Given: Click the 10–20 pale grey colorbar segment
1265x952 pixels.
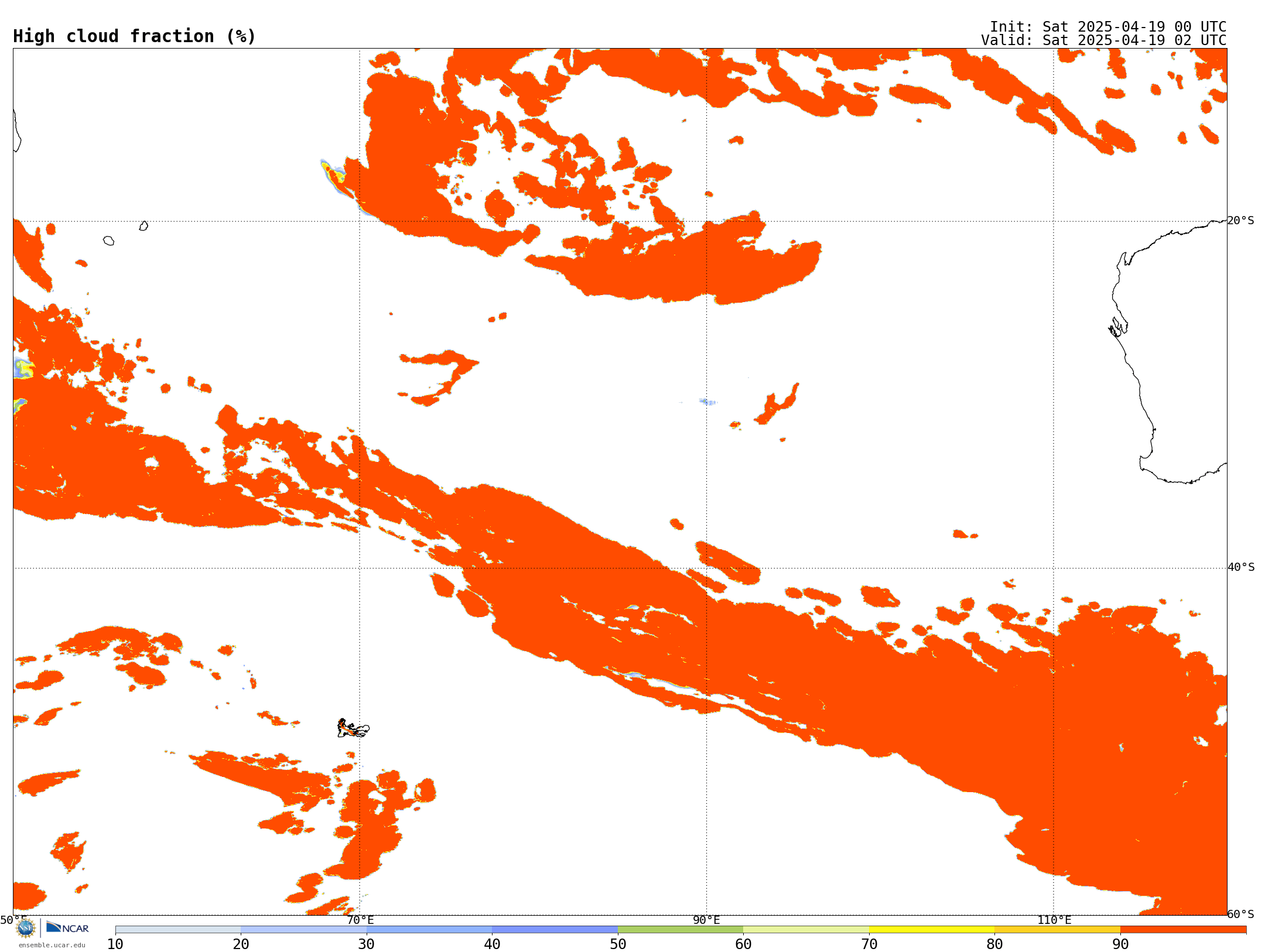Looking at the screenshot, I should tap(178, 930).
